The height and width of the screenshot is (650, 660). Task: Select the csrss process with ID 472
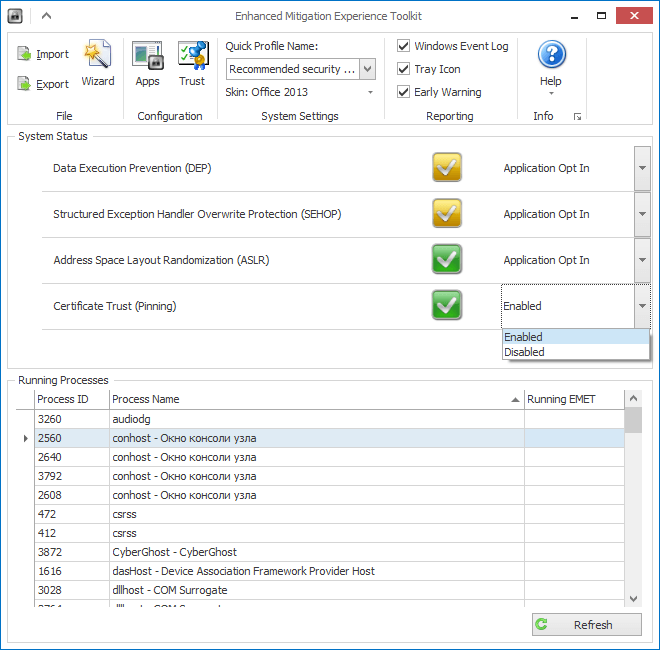[x=329, y=514]
